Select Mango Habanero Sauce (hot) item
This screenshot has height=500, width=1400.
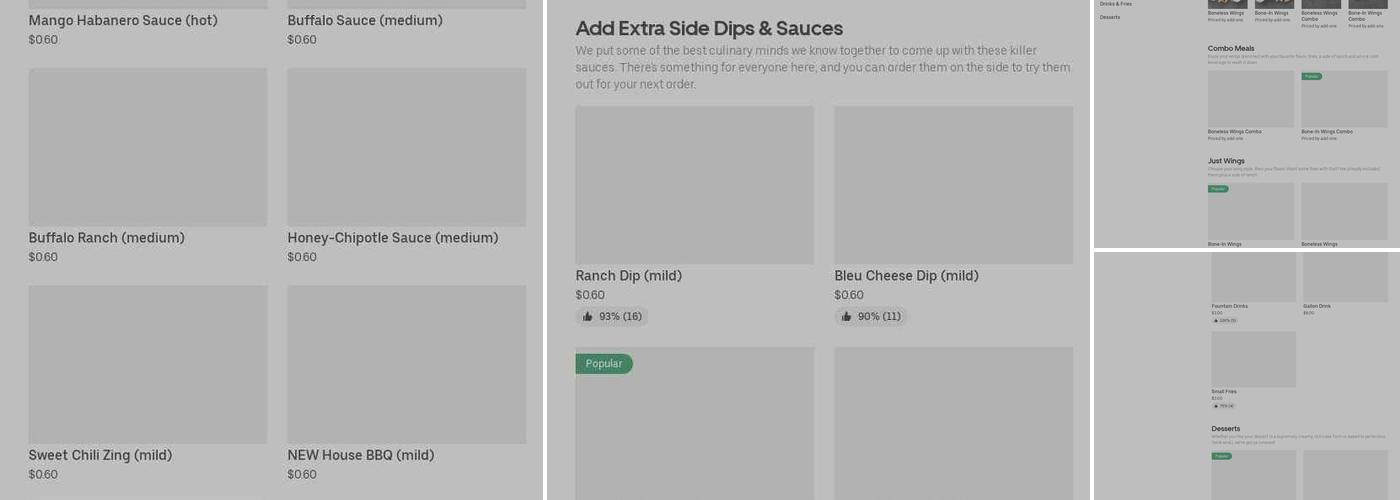click(x=123, y=20)
